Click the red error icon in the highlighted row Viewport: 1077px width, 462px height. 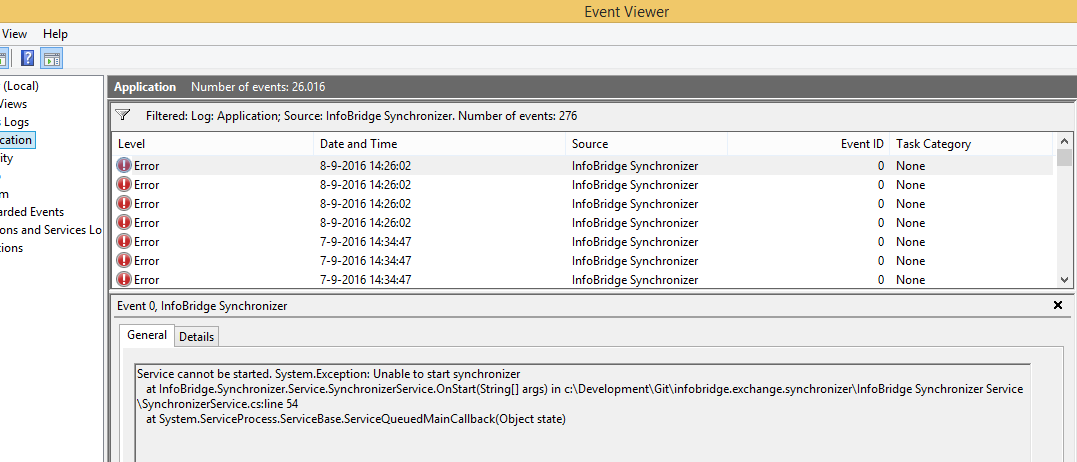point(124,165)
